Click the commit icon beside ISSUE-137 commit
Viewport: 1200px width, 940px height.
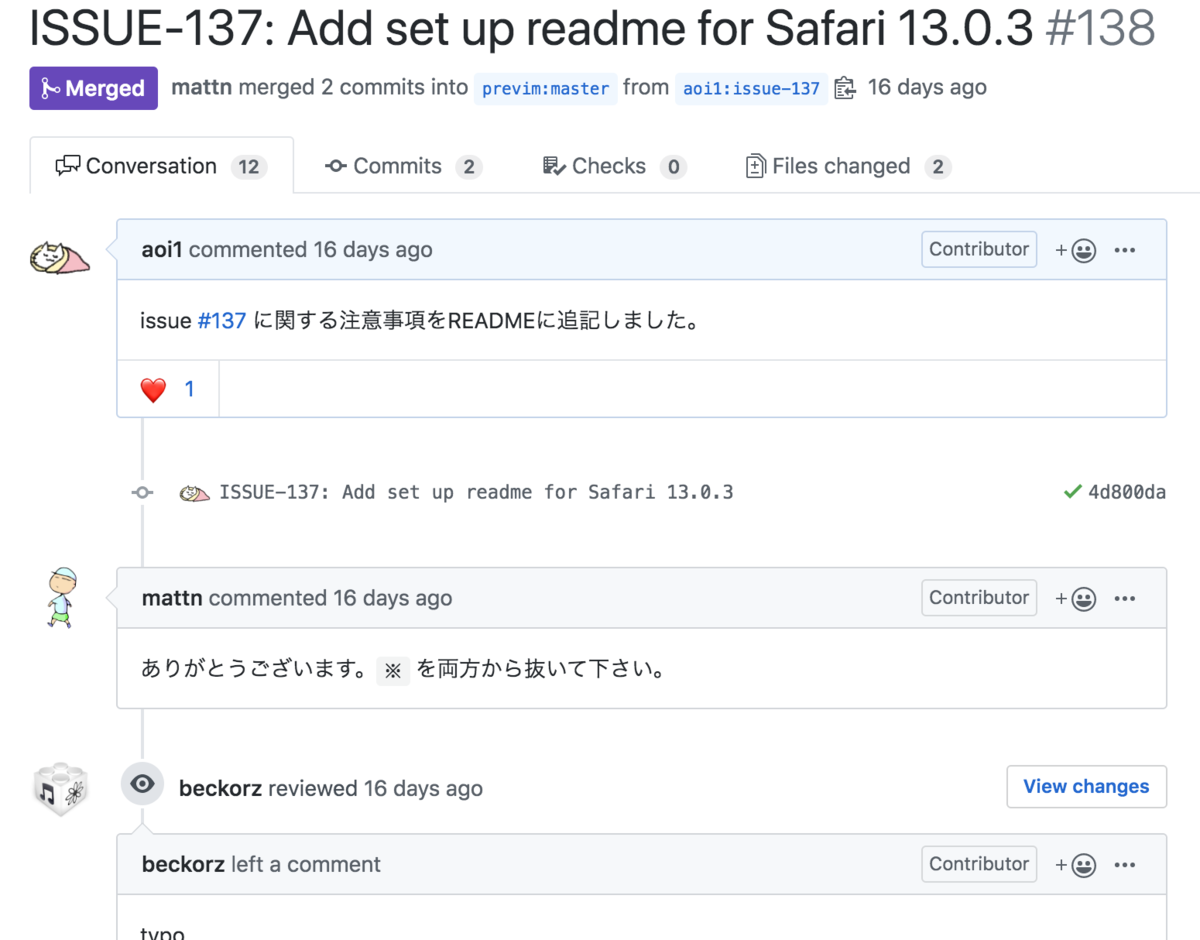click(x=141, y=492)
